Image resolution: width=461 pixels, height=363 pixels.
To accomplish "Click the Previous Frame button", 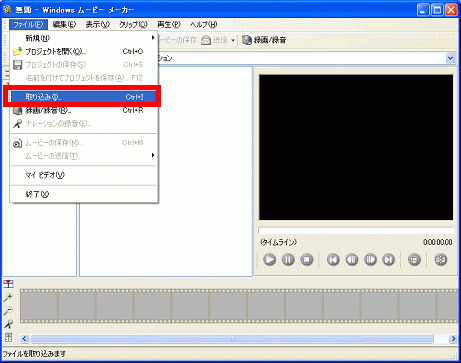I will [x=352, y=259].
